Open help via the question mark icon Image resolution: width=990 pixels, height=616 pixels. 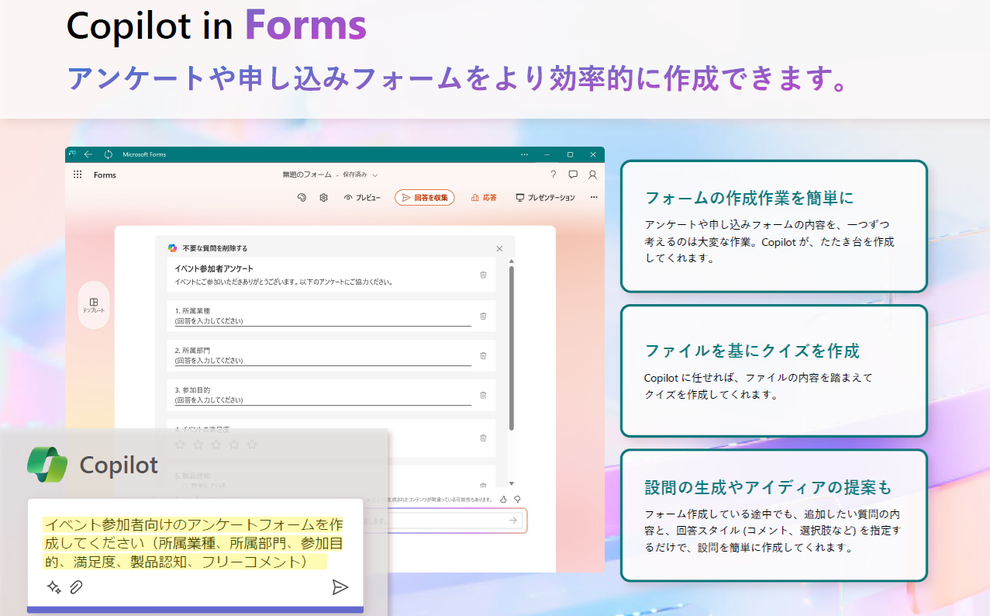tap(553, 175)
